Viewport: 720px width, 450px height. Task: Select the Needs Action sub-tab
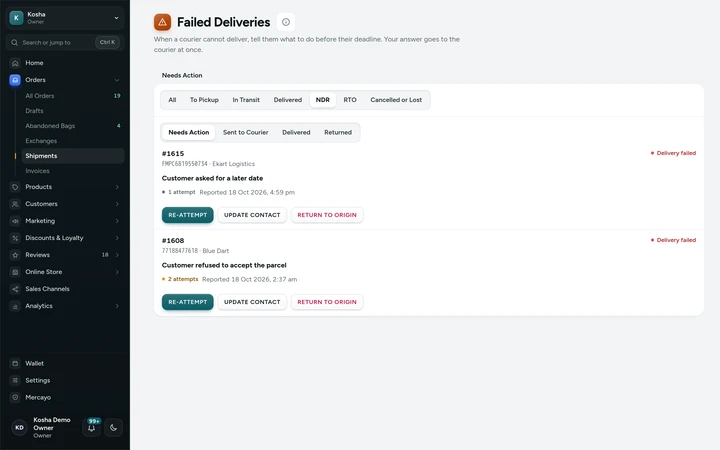[x=189, y=132]
